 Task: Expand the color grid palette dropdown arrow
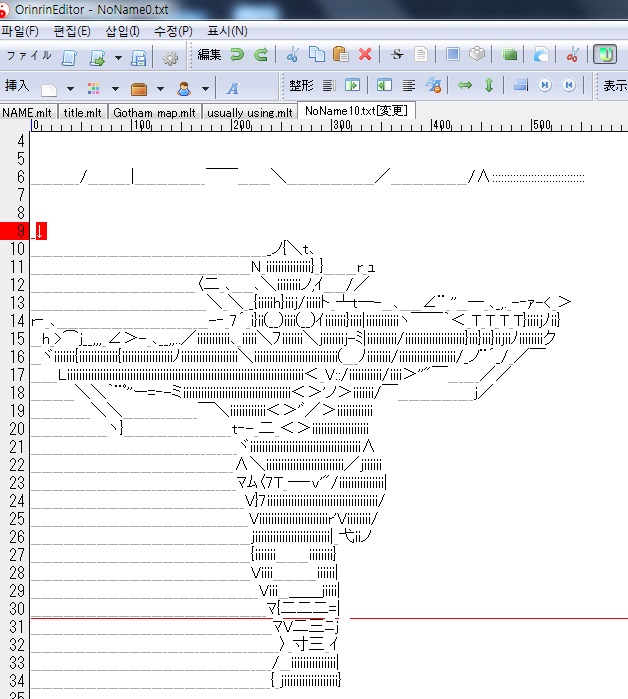(115, 87)
